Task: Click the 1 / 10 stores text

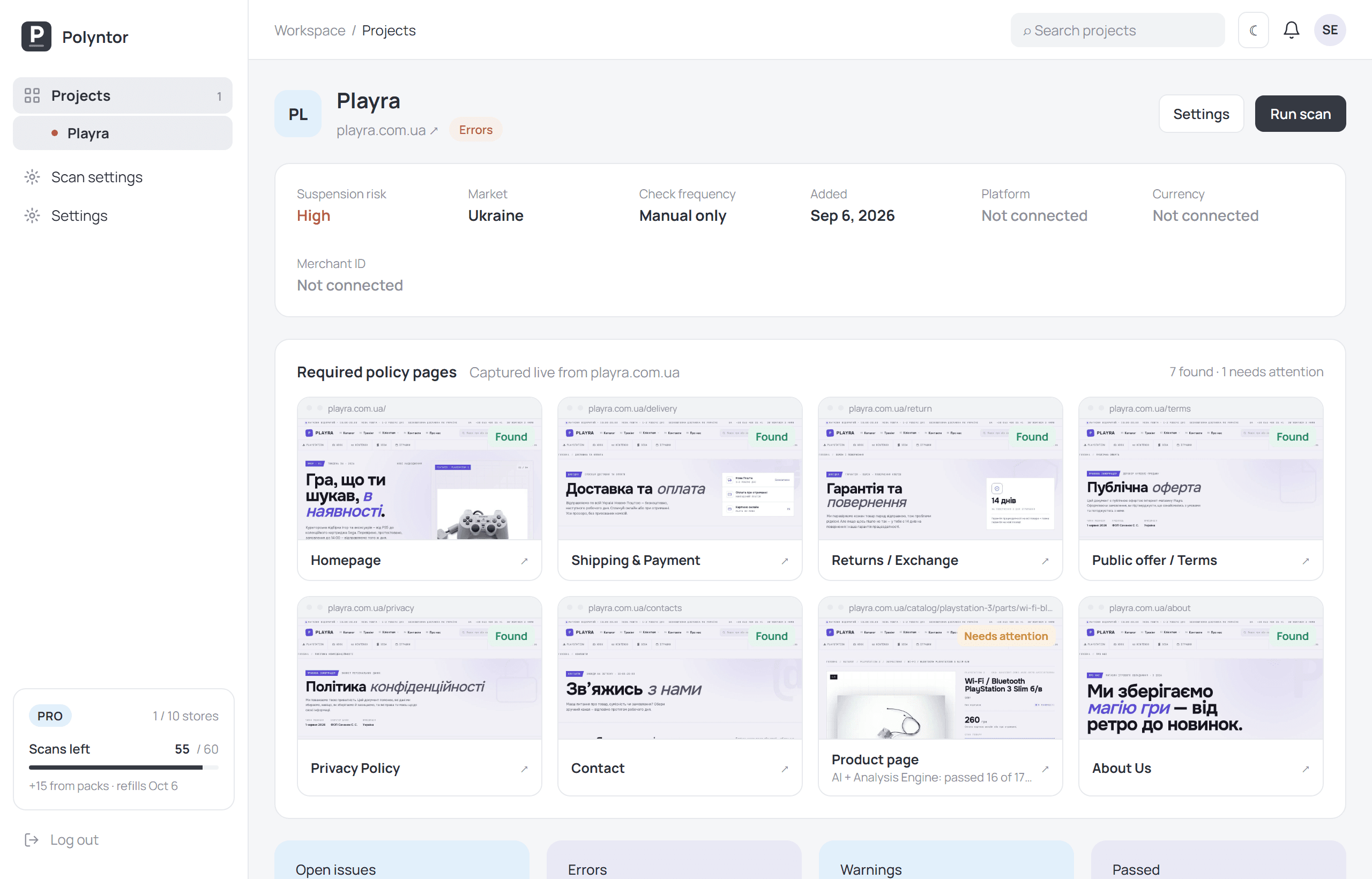Action: pos(185,716)
